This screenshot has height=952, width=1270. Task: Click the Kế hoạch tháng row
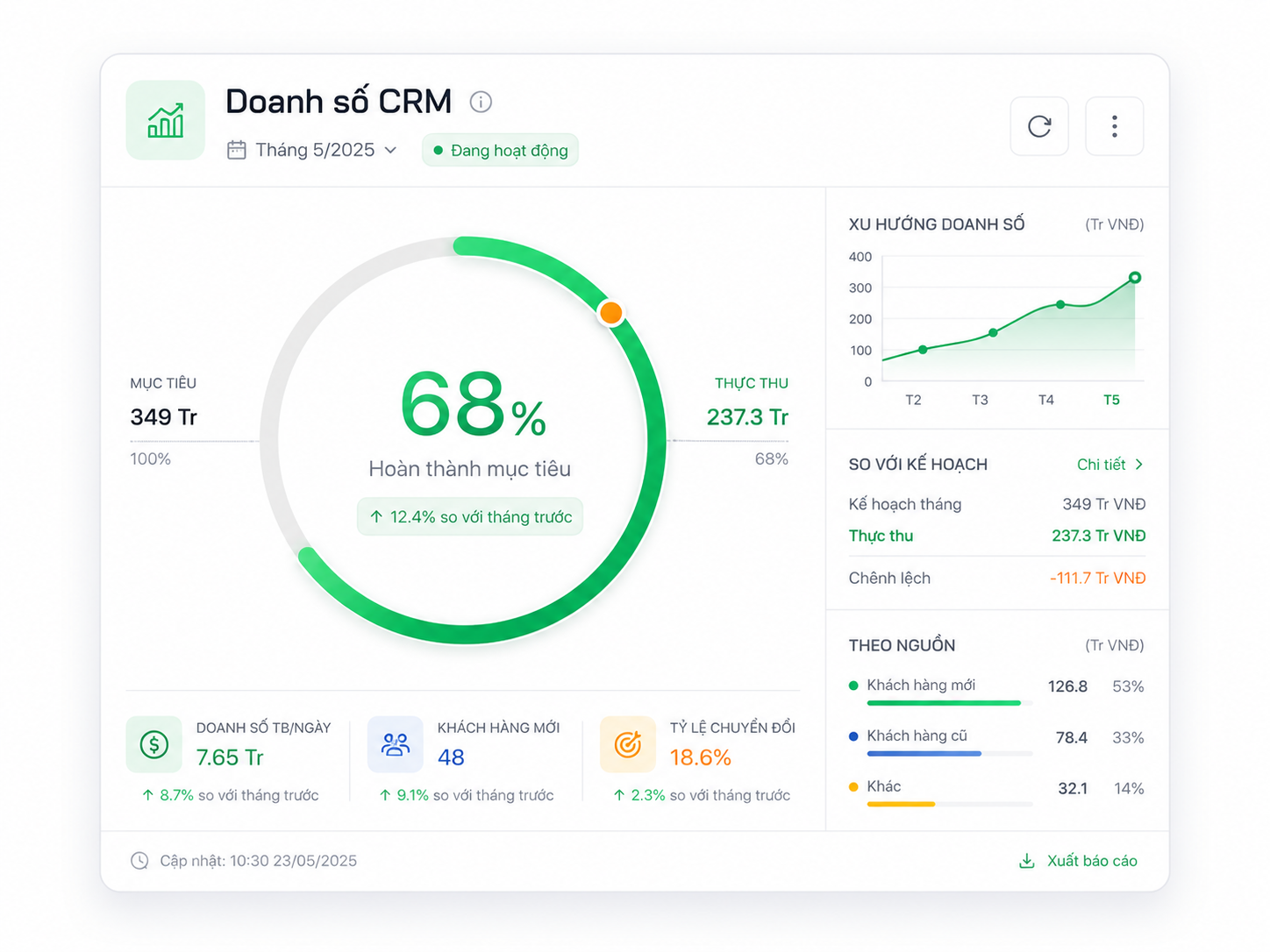click(997, 504)
